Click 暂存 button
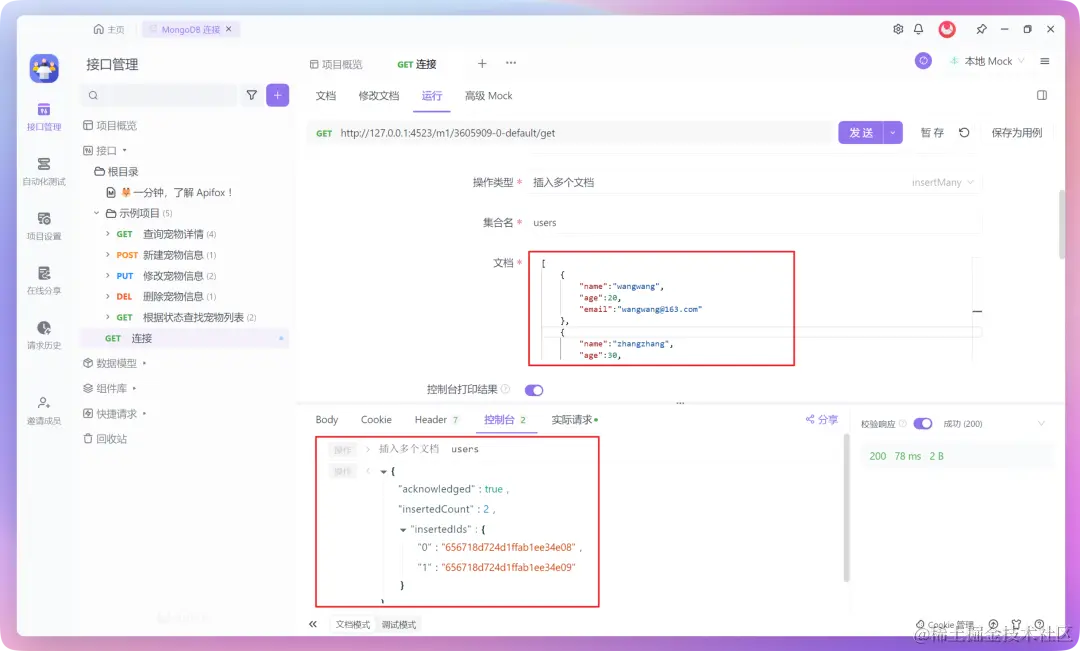This screenshot has height=651, width=1080. (932, 132)
